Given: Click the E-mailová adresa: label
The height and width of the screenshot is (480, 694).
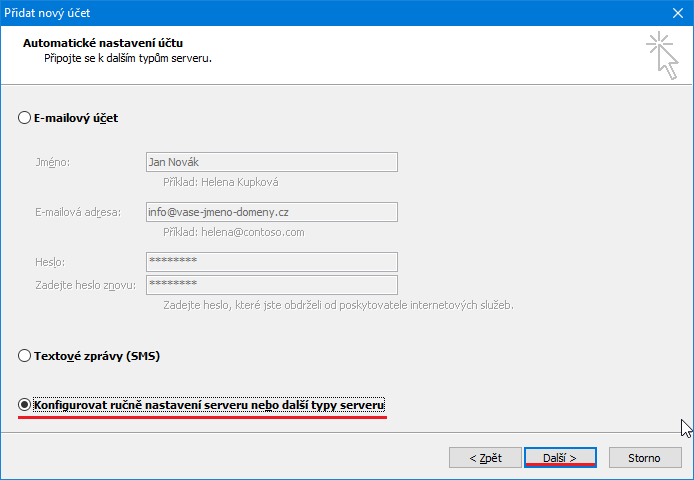Looking at the screenshot, I should (77, 212).
